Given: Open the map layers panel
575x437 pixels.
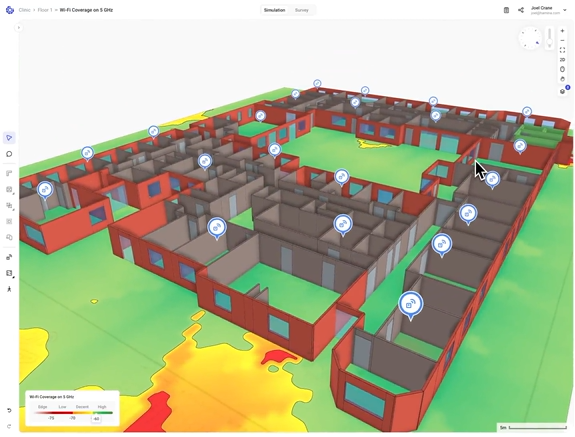Looking at the screenshot, I should coord(563,91).
